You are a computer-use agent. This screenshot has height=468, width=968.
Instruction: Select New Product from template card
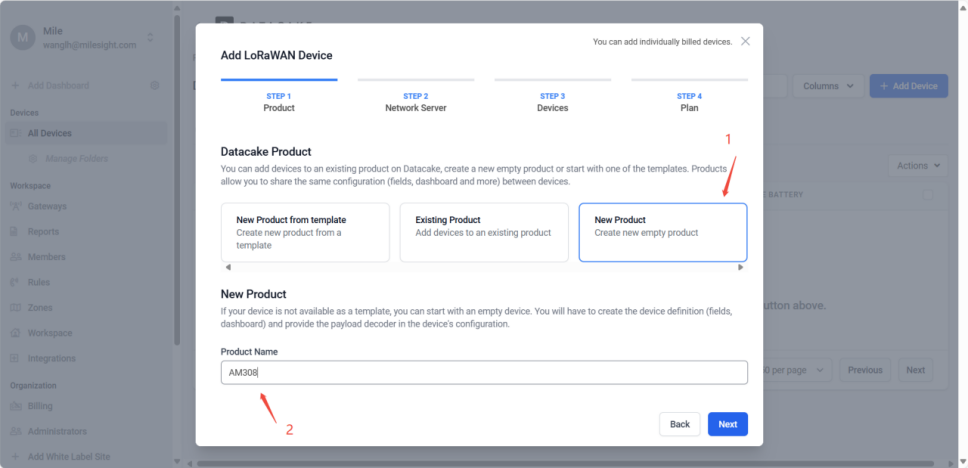(306, 233)
